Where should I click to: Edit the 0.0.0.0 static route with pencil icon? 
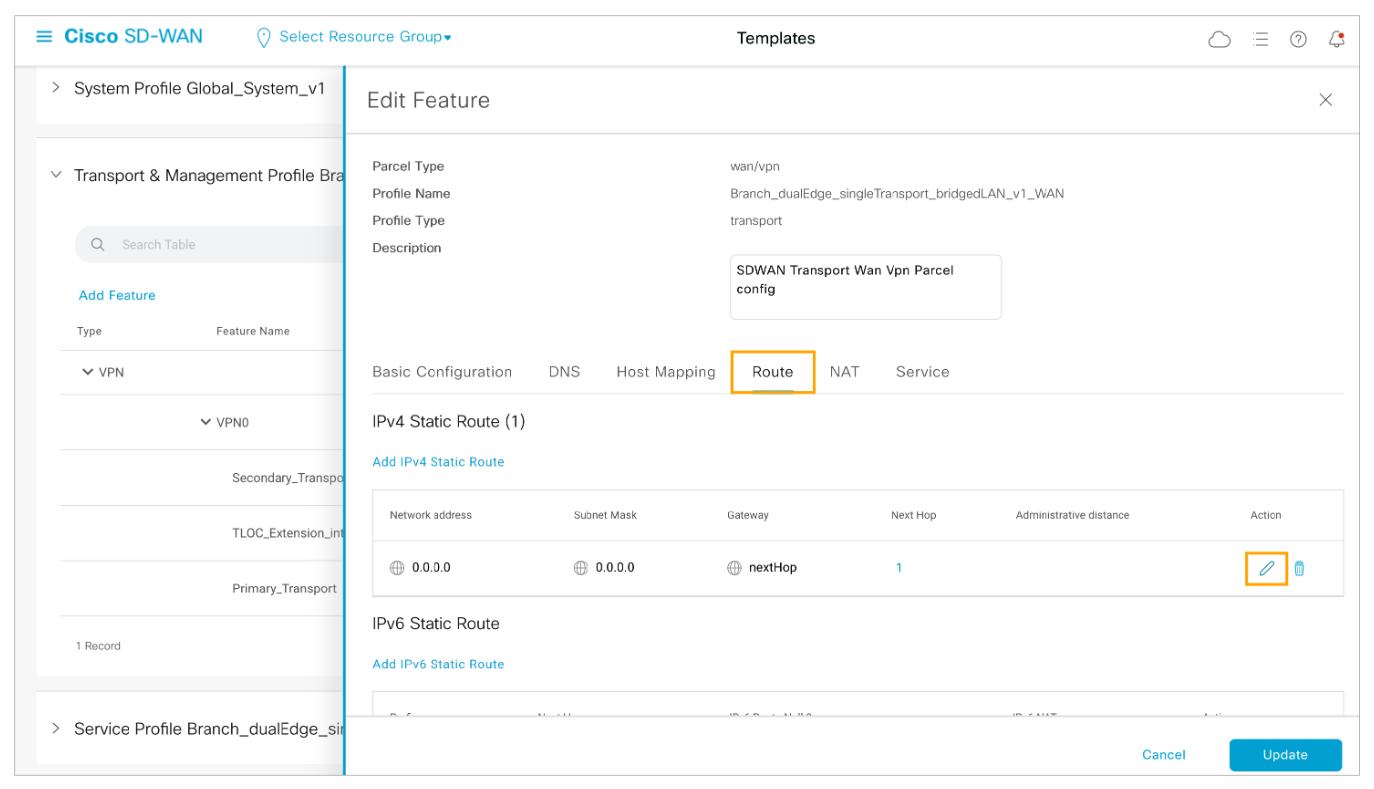coord(1266,568)
